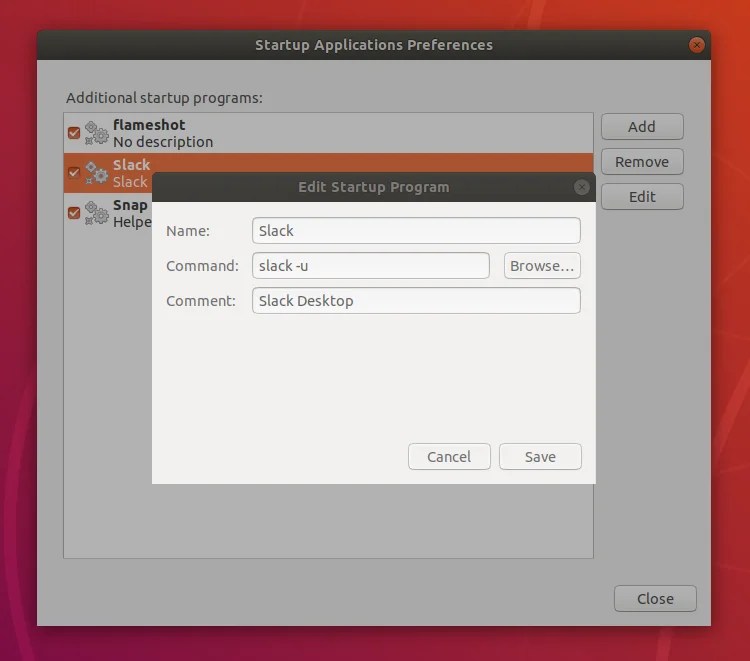
Task: Save the edited startup program
Action: [x=540, y=456]
